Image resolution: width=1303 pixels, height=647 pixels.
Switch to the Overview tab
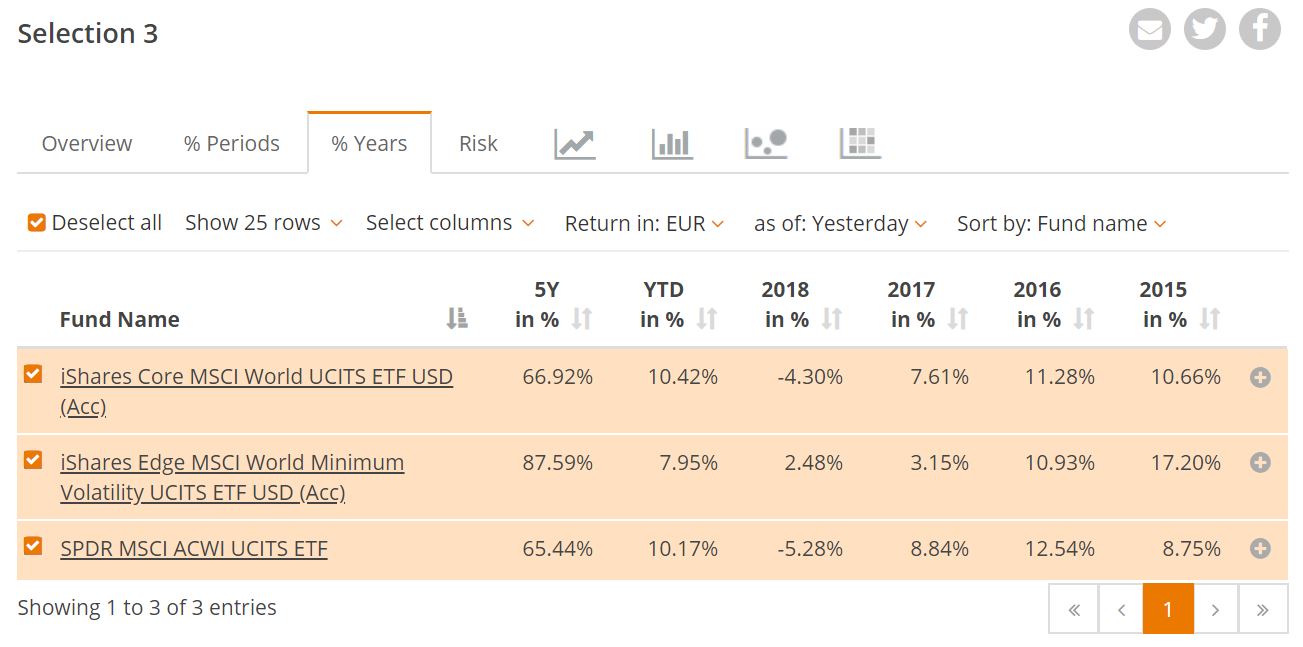click(x=87, y=144)
